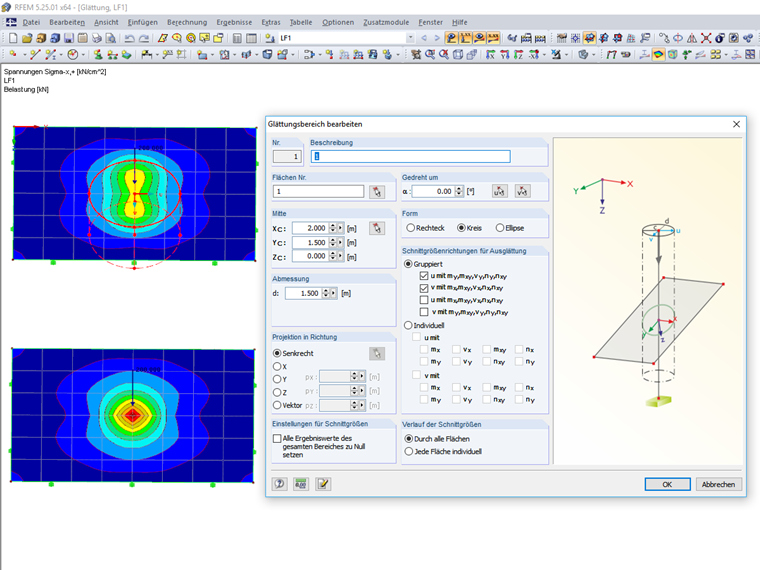The height and width of the screenshot is (570, 760).
Task: Toggle the colored surface results display icon
Action: pyautogui.click(x=658, y=54)
